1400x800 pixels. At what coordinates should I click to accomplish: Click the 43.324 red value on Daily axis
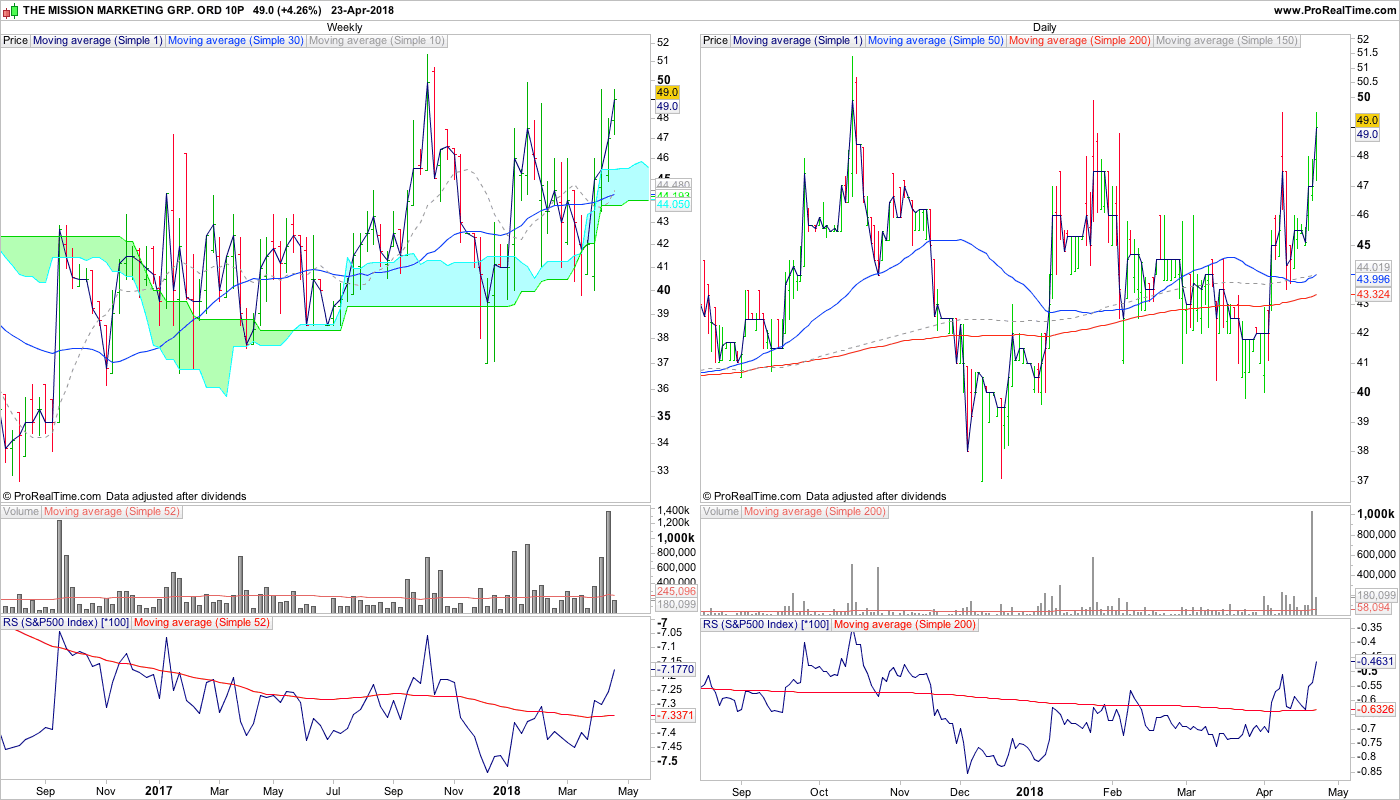[1374, 295]
